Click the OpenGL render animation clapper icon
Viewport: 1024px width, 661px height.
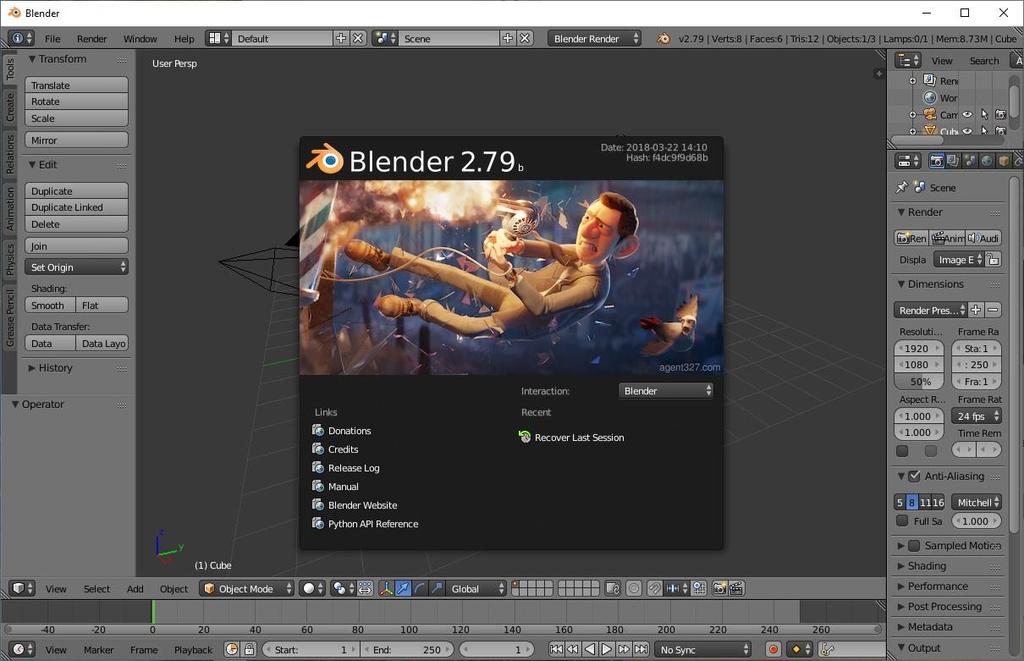click(x=736, y=588)
